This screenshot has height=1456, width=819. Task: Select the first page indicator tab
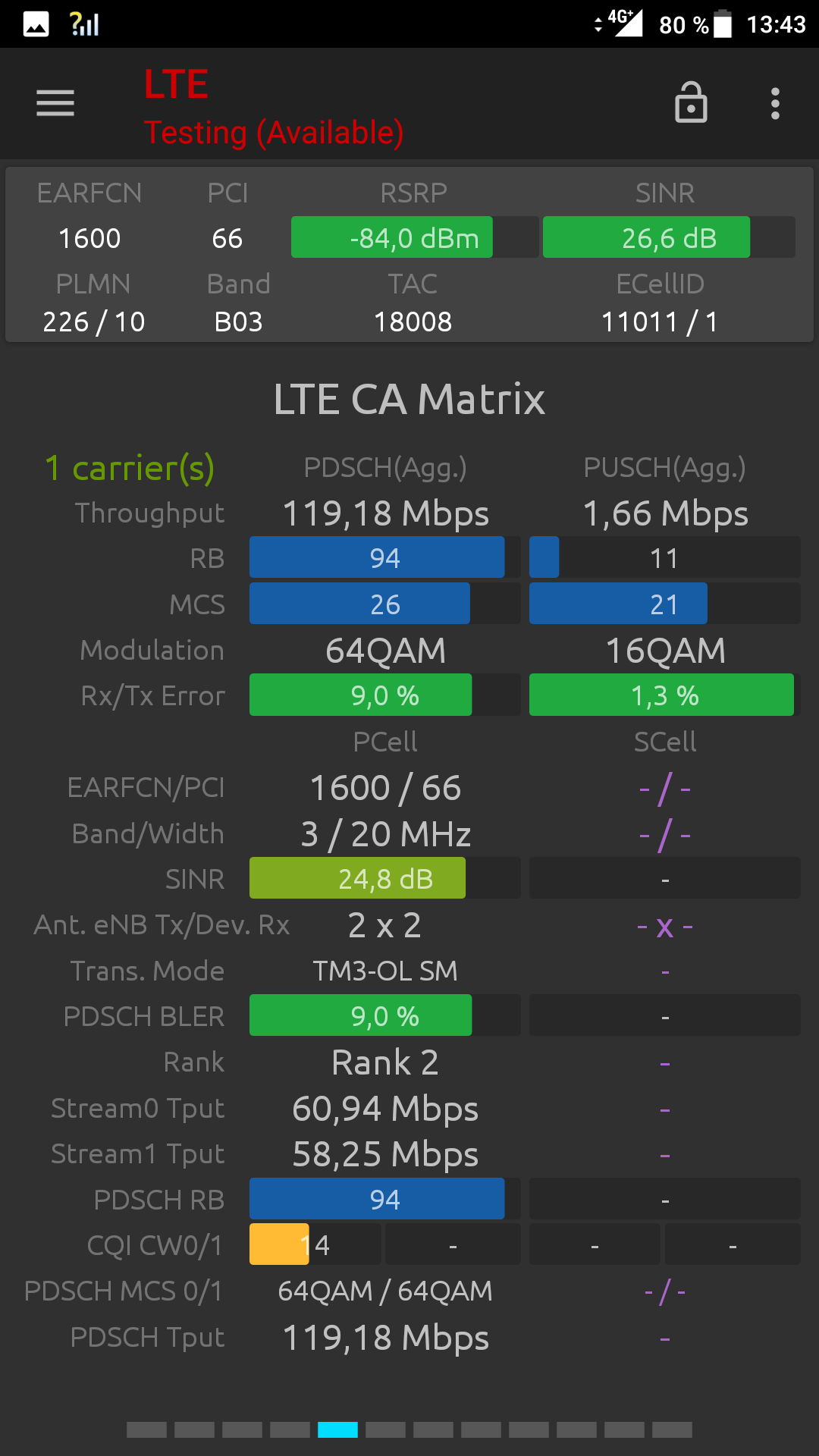[146, 1429]
